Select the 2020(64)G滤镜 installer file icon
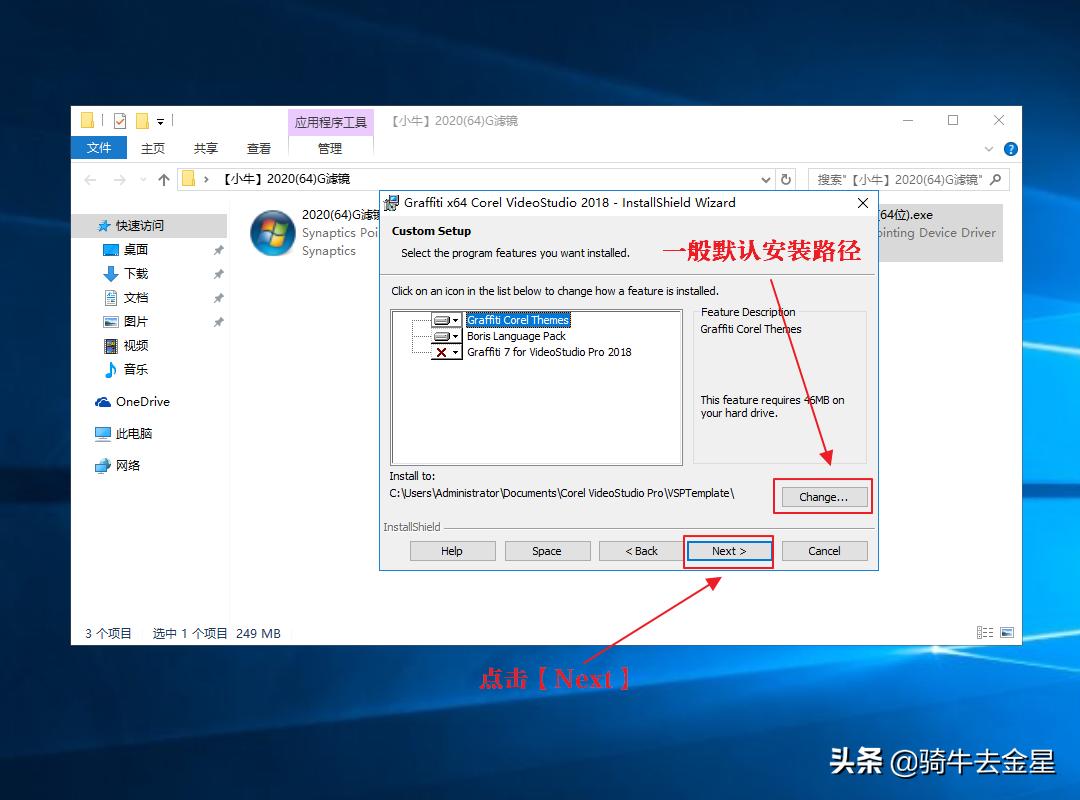The width and height of the screenshot is (1080, 800). 272,233
